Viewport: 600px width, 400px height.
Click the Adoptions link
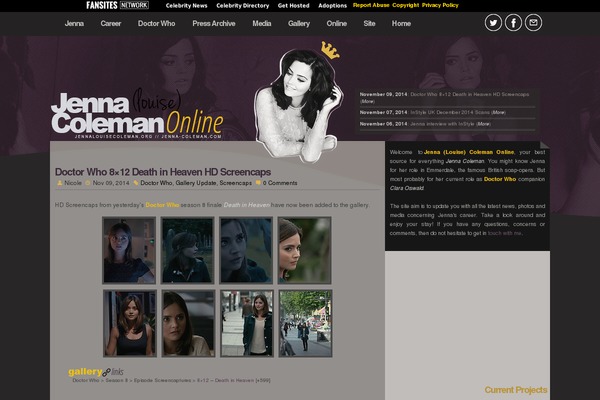pyautogui.click(x=333, y=6)
